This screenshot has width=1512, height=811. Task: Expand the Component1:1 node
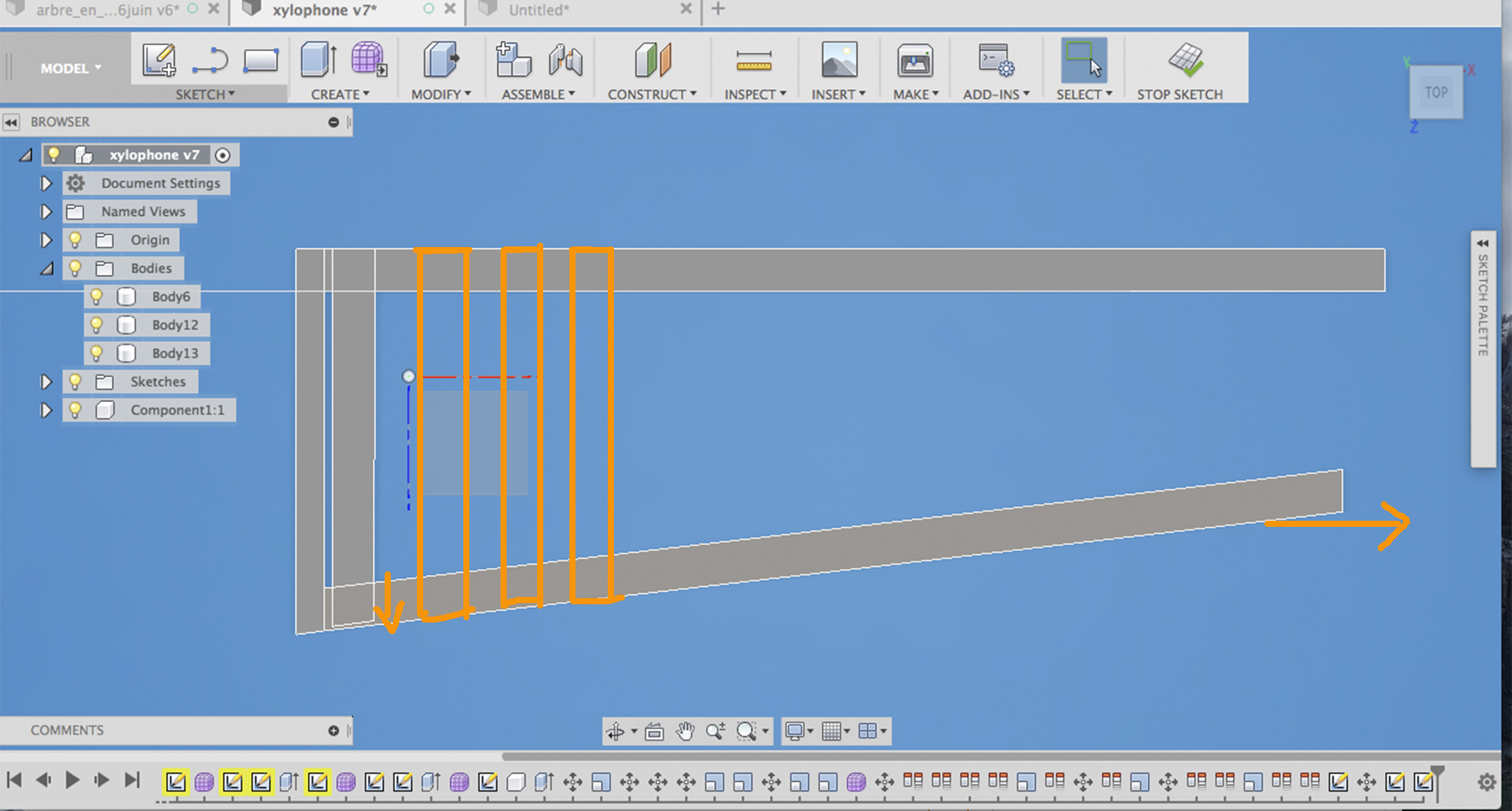(46, 410)
